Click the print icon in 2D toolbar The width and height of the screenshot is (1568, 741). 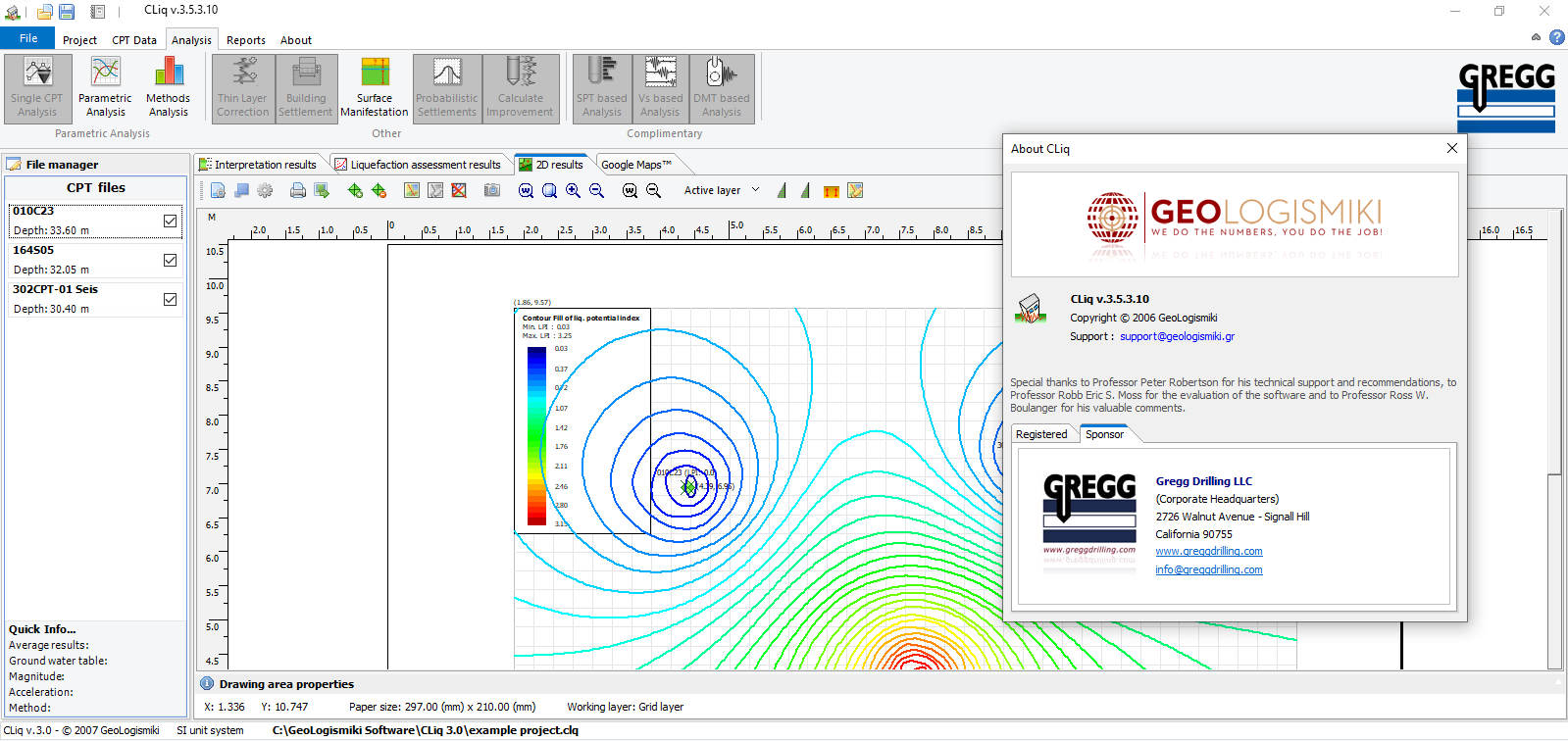(x=298, y=191)
